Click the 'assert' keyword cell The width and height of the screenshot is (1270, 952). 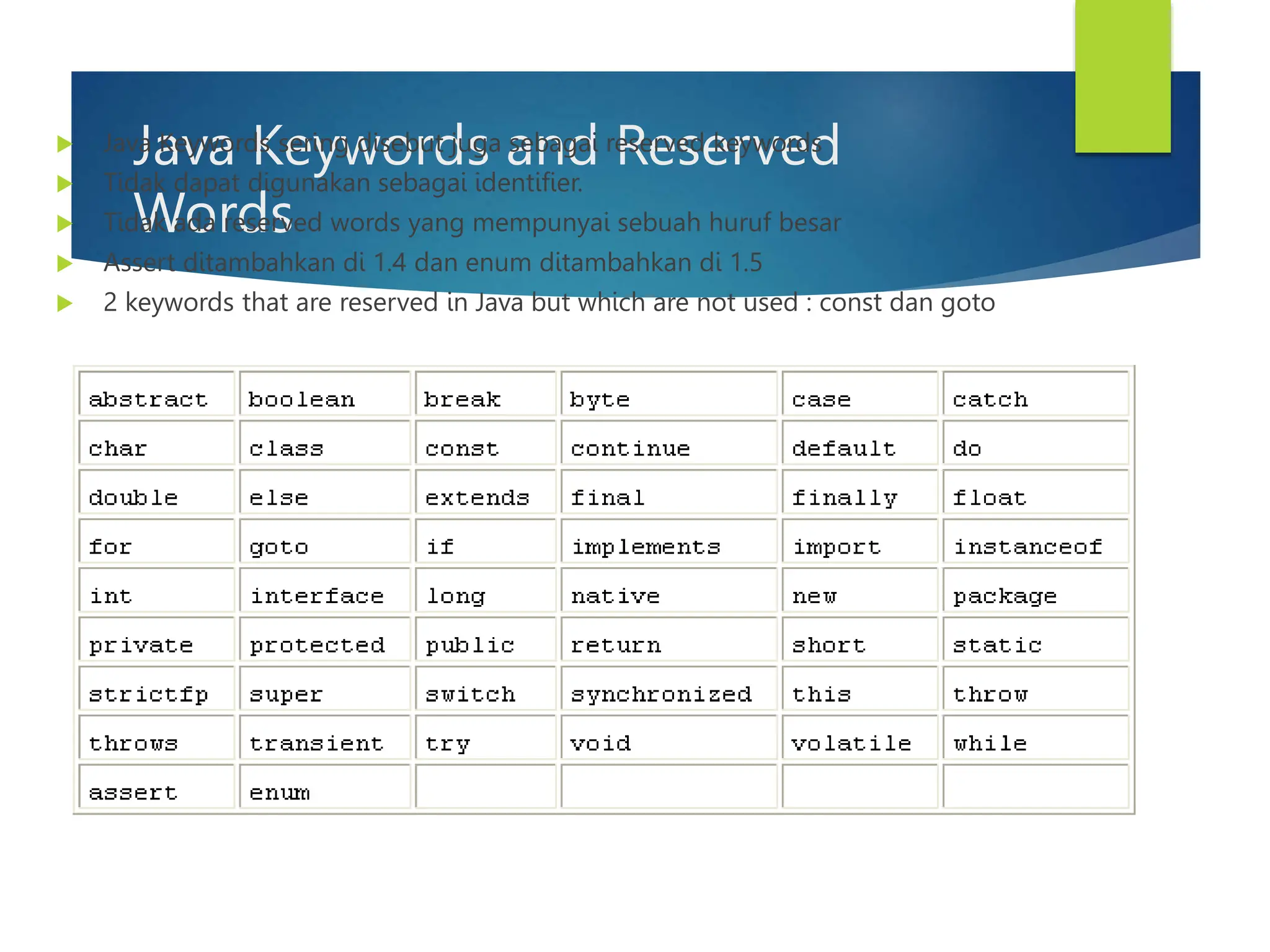(156, 785)
